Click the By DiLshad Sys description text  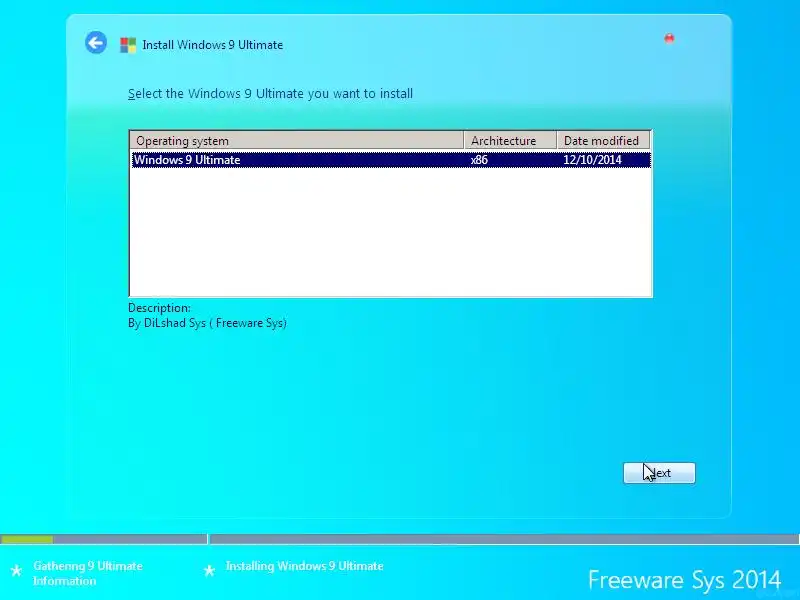207,323
